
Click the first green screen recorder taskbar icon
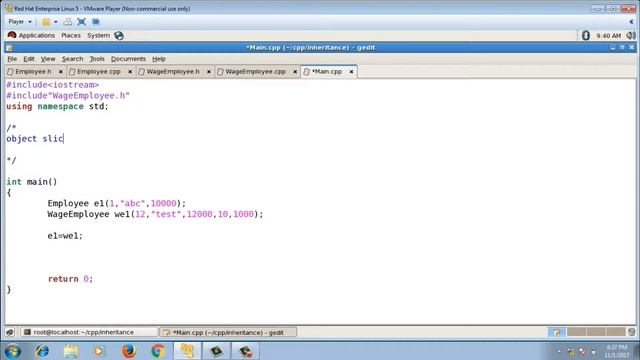(216, 351)
